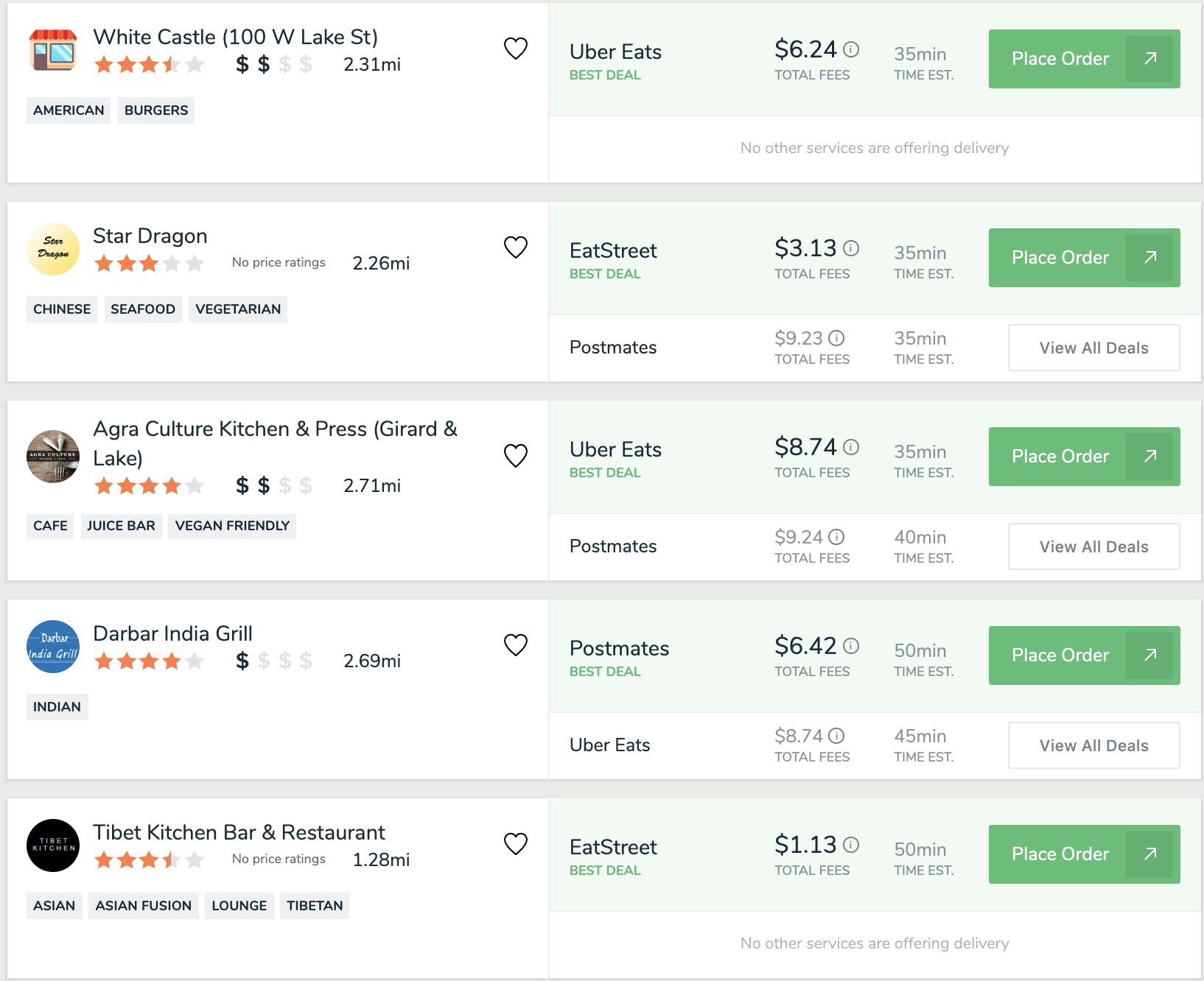The image size is (1204, 981).
Task: Click the arrow icon on White Castle Place Order
Action: [x=1149, y=59]
